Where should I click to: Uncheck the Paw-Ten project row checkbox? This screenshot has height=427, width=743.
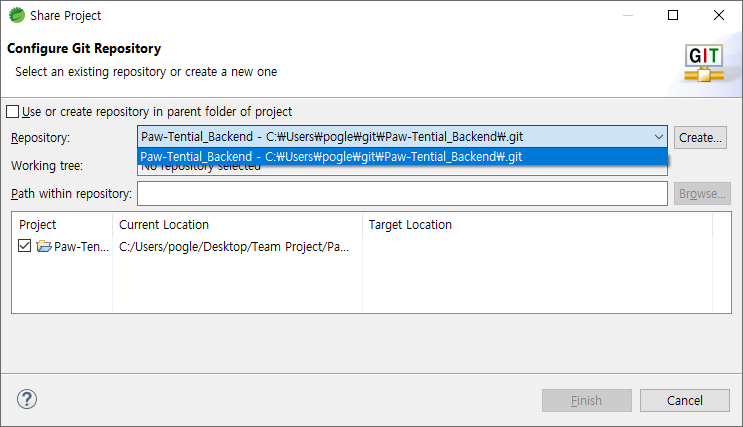pos(25,245)
